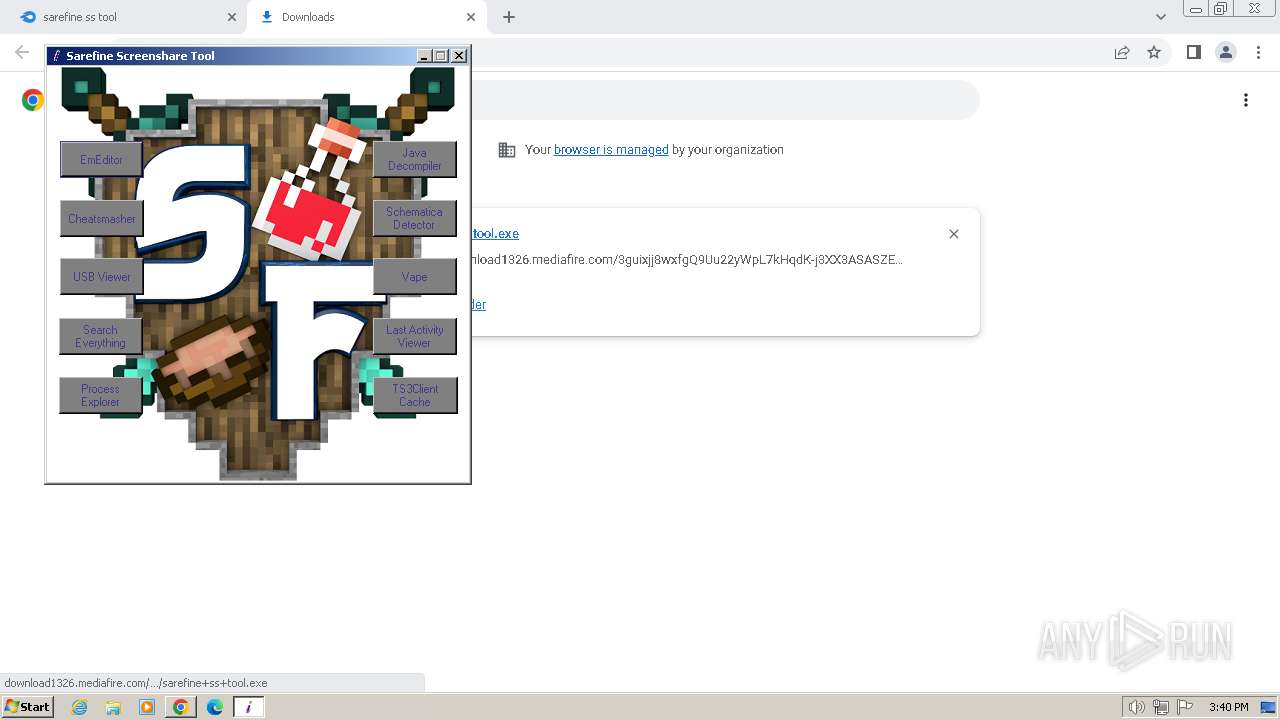Screen dimensions: 1280x720
Task: Bookmark this page with the star icon
Action: click(1154, 52)
